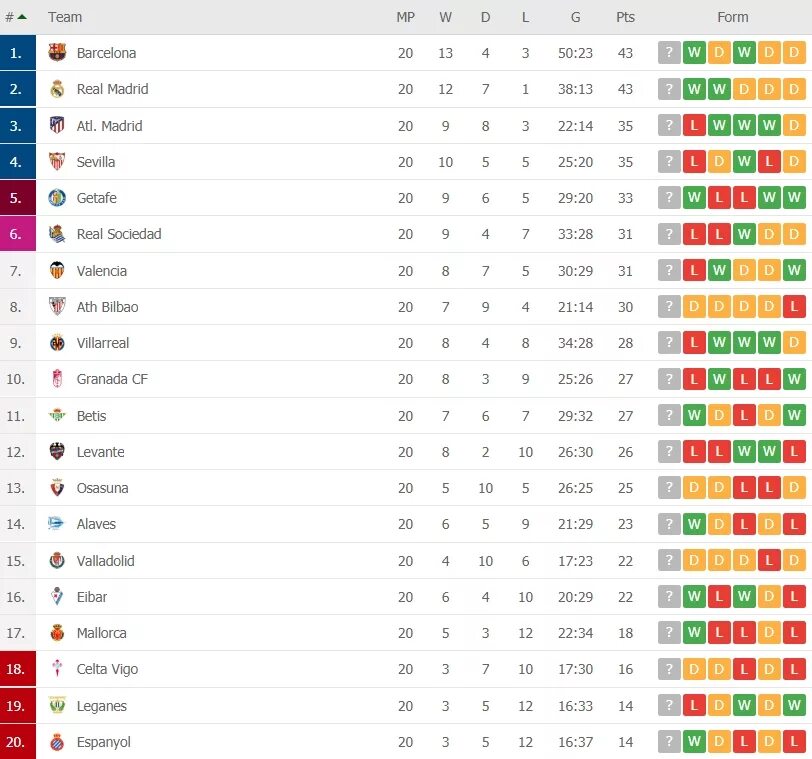This screenshot has height=759, width=812.
Task: Sort table by the # rank arrow
Action: (22, 17)
